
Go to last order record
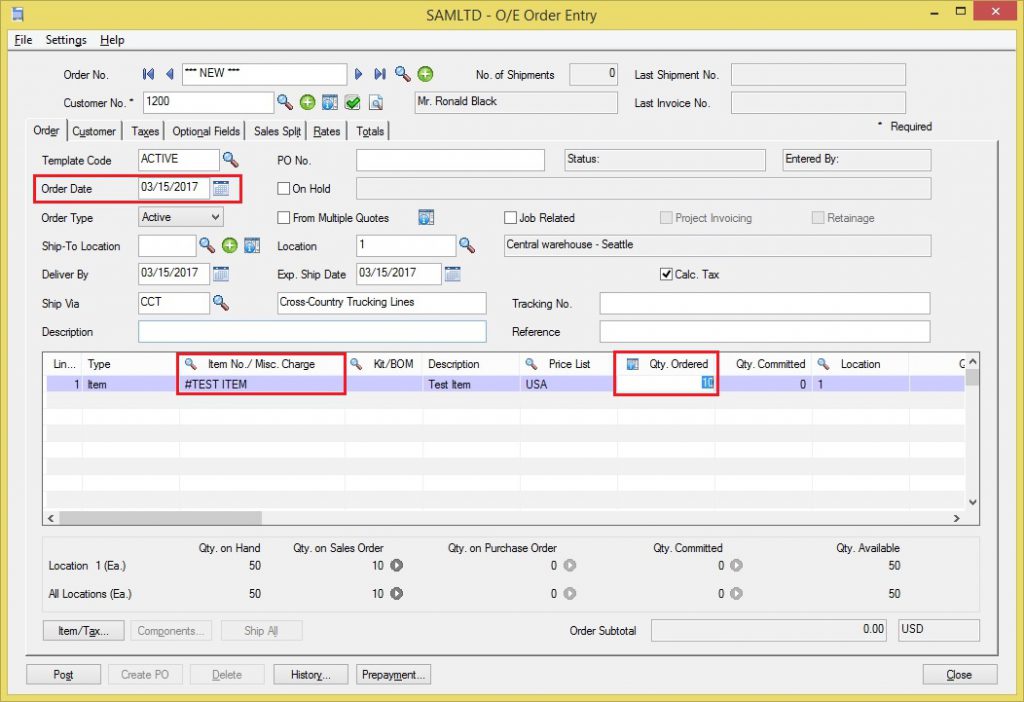click(x=379, y=74)
